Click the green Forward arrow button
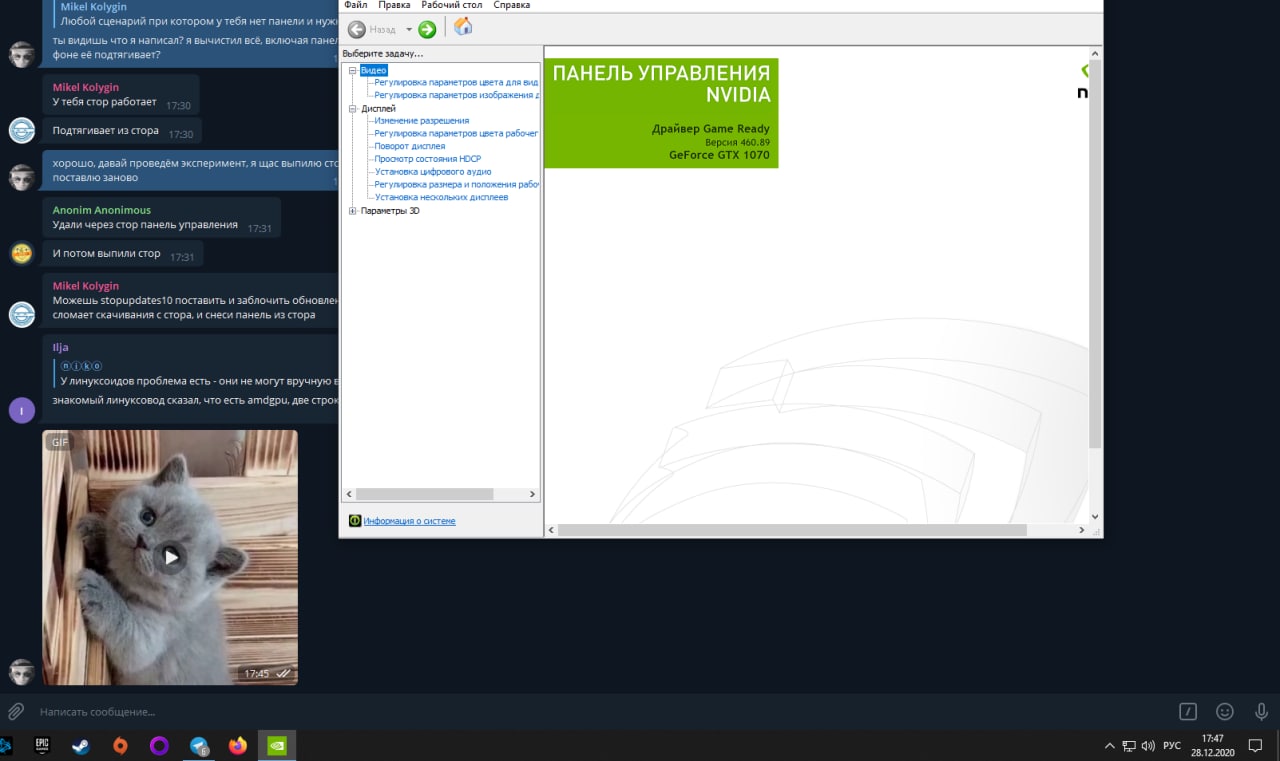The width and height of the screenshot is (1280, 761). coord(427,29)
